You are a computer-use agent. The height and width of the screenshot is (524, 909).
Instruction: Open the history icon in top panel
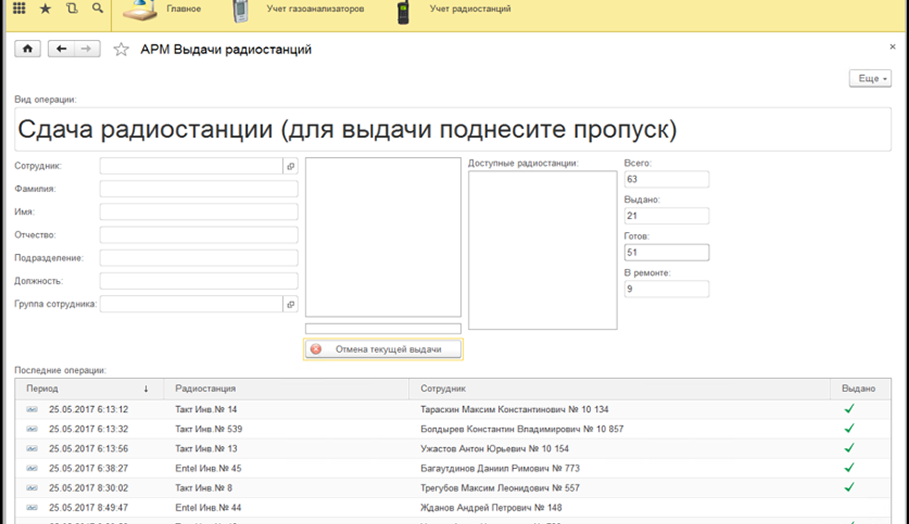[x=71, y=9]
